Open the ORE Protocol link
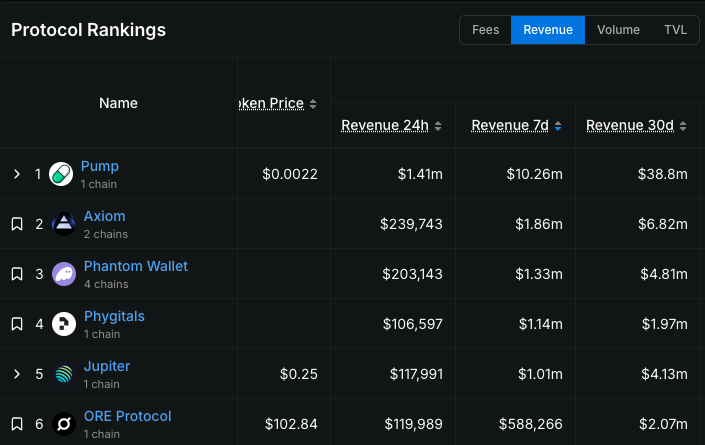This screenshot has width=705, height=445. [128, 416]
